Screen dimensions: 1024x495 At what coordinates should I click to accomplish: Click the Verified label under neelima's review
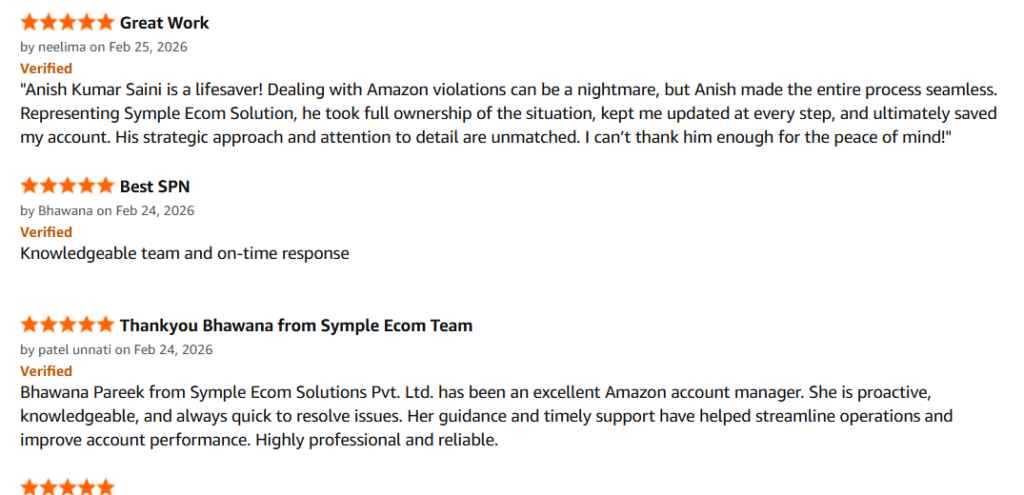(x=46, y=68)
